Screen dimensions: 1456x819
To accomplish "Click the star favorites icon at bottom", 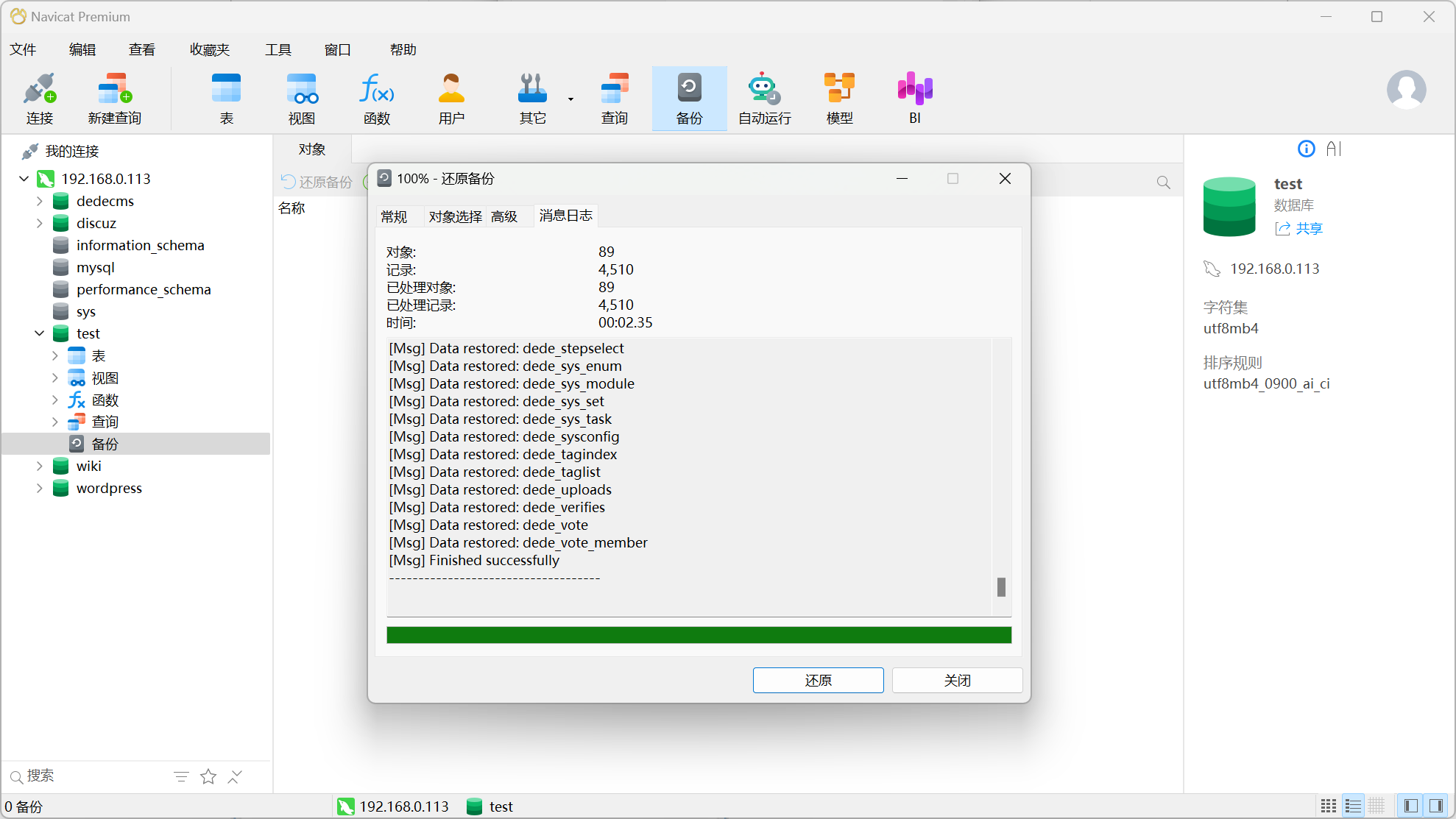I will [208, 776].
